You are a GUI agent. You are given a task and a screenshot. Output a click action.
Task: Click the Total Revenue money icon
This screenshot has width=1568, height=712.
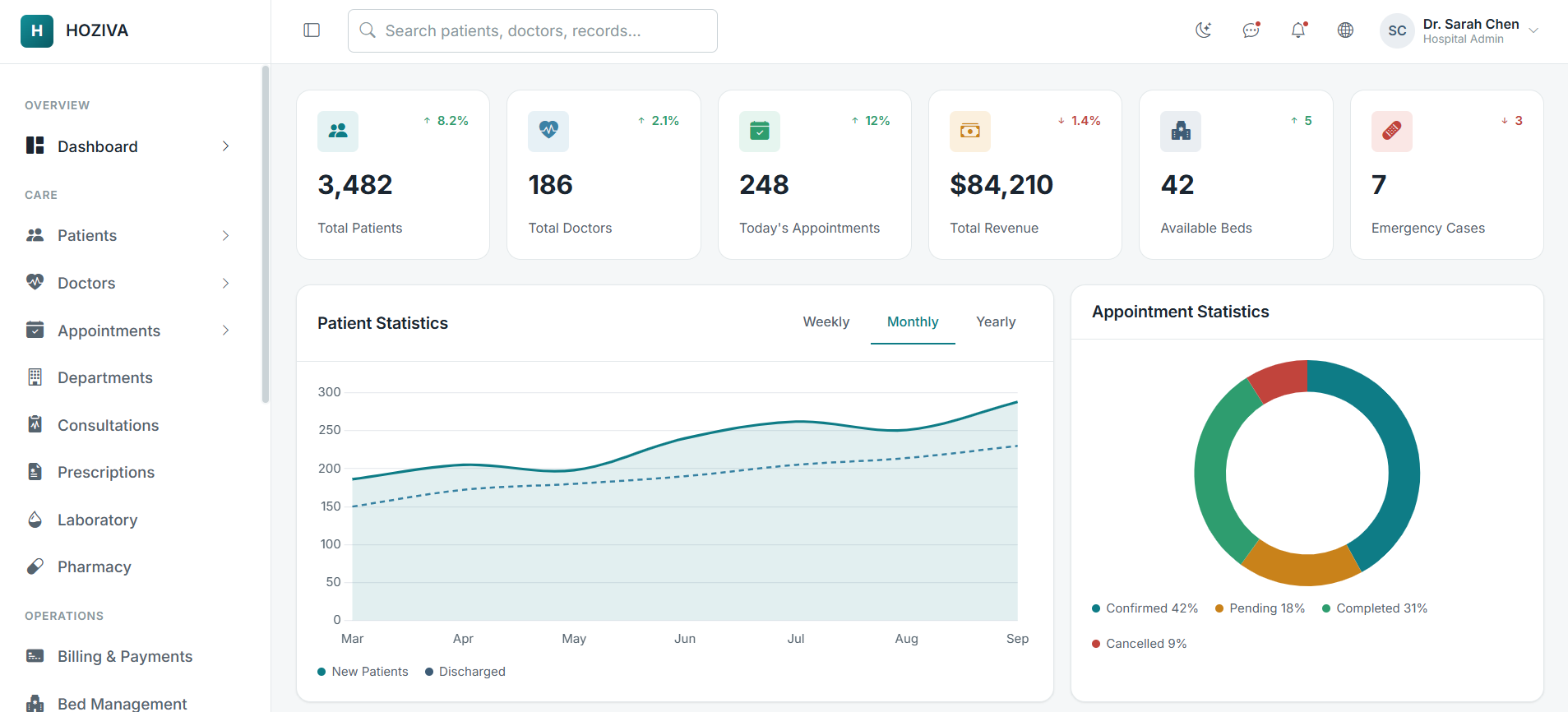tap(970, 132)
